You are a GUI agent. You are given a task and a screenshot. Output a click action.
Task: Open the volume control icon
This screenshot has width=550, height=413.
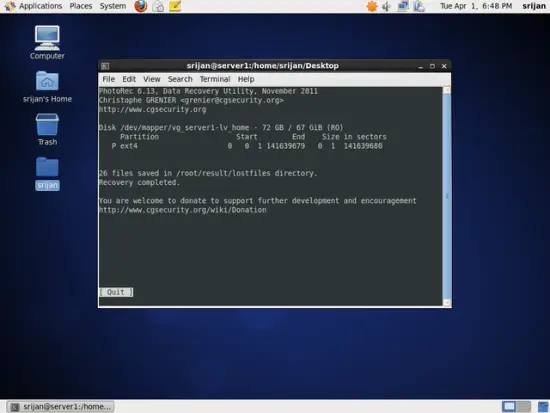tap(387, 6)
